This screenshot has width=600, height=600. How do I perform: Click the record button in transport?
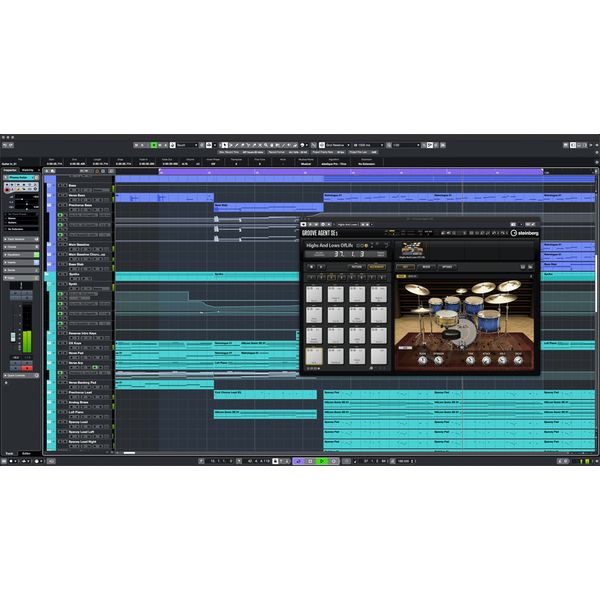click(333, 461)
